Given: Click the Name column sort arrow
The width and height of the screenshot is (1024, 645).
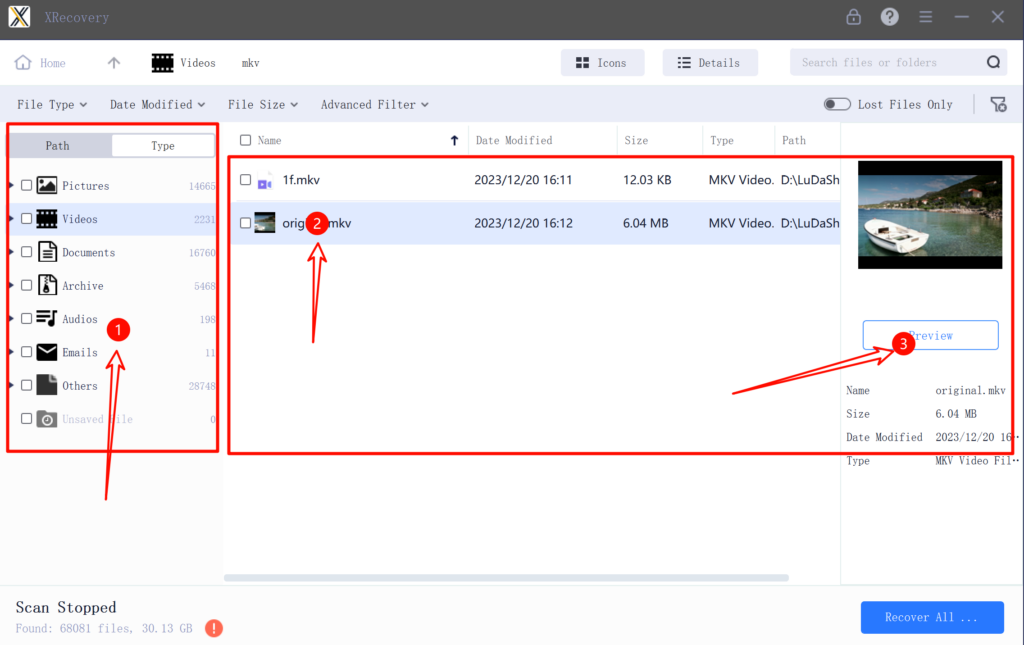Looking at the screenshot, I should click(454, 140).
